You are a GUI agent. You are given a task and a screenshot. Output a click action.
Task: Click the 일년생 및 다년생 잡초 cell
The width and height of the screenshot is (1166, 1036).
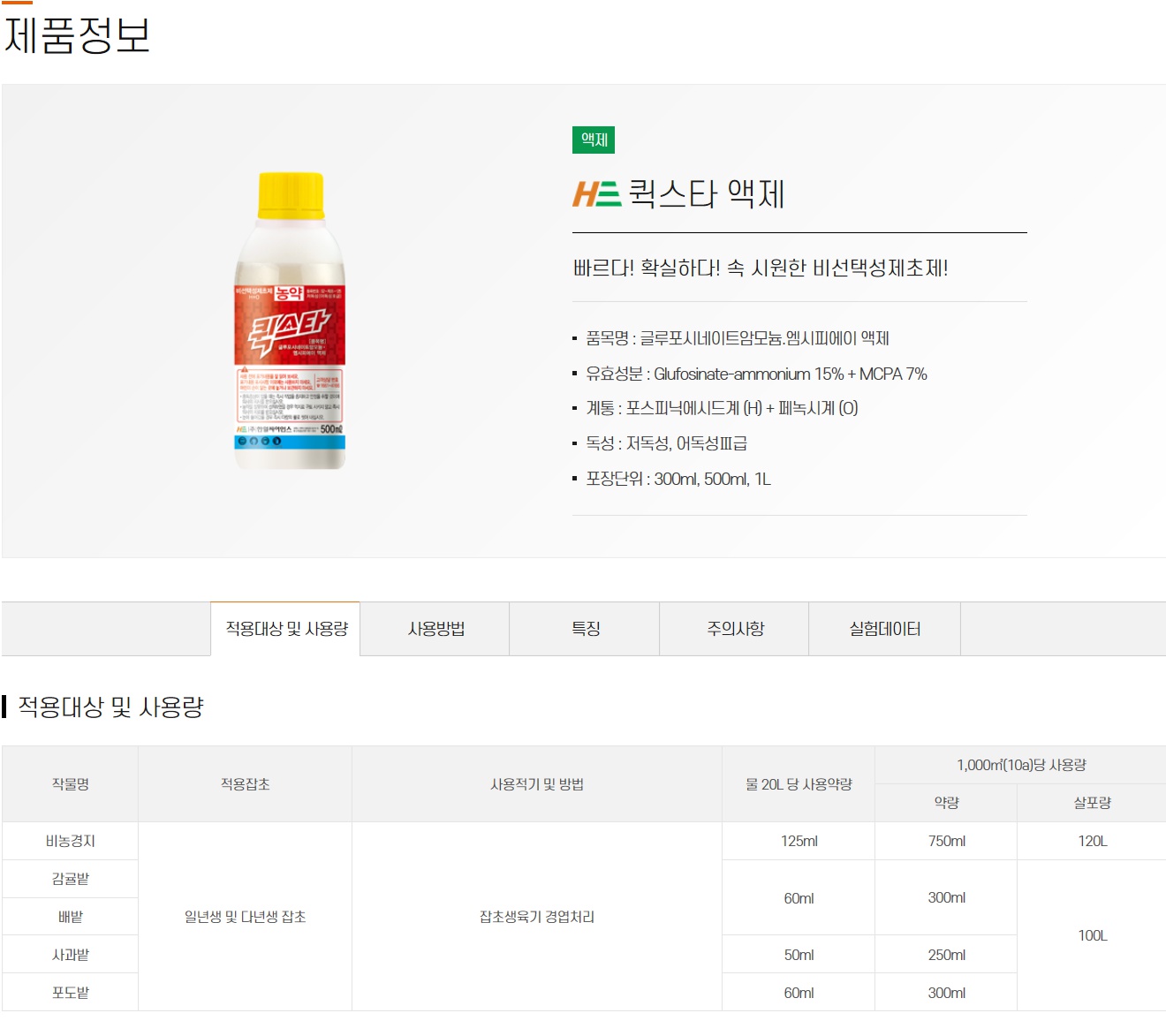(245, 917)
